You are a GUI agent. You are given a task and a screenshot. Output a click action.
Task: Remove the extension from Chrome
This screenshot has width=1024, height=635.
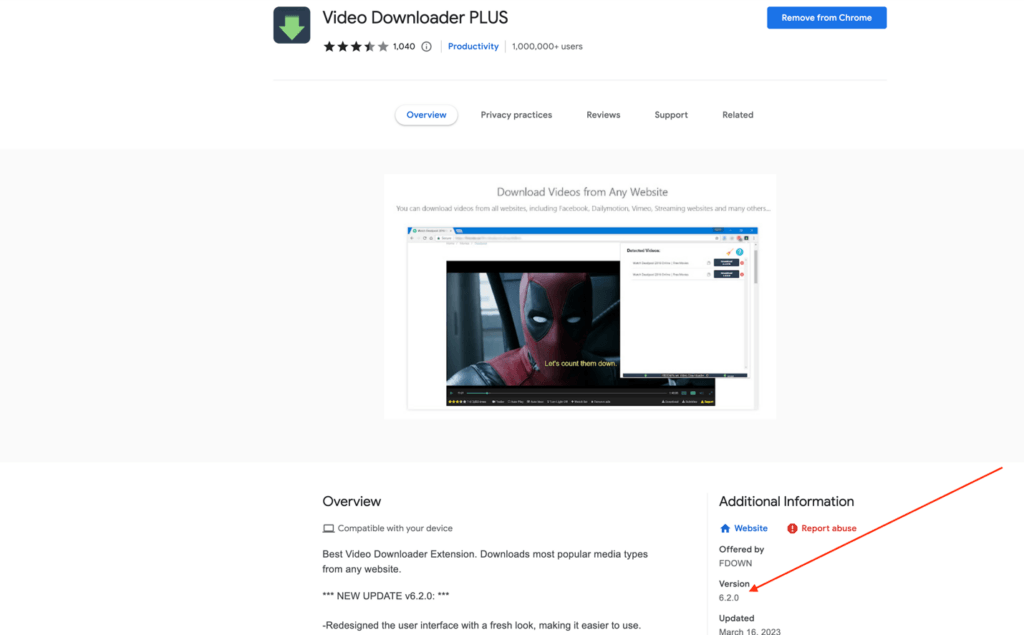tap(826, 18)
